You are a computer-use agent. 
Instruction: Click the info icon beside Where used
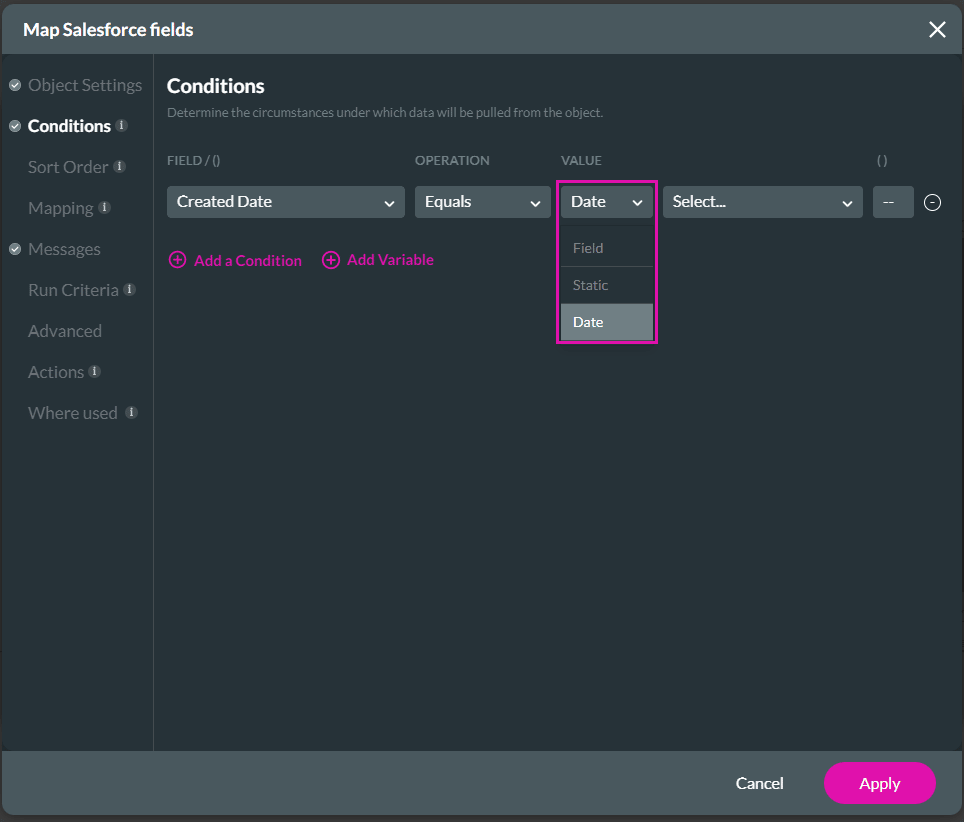pyautogui.click(x=133, y=413)
